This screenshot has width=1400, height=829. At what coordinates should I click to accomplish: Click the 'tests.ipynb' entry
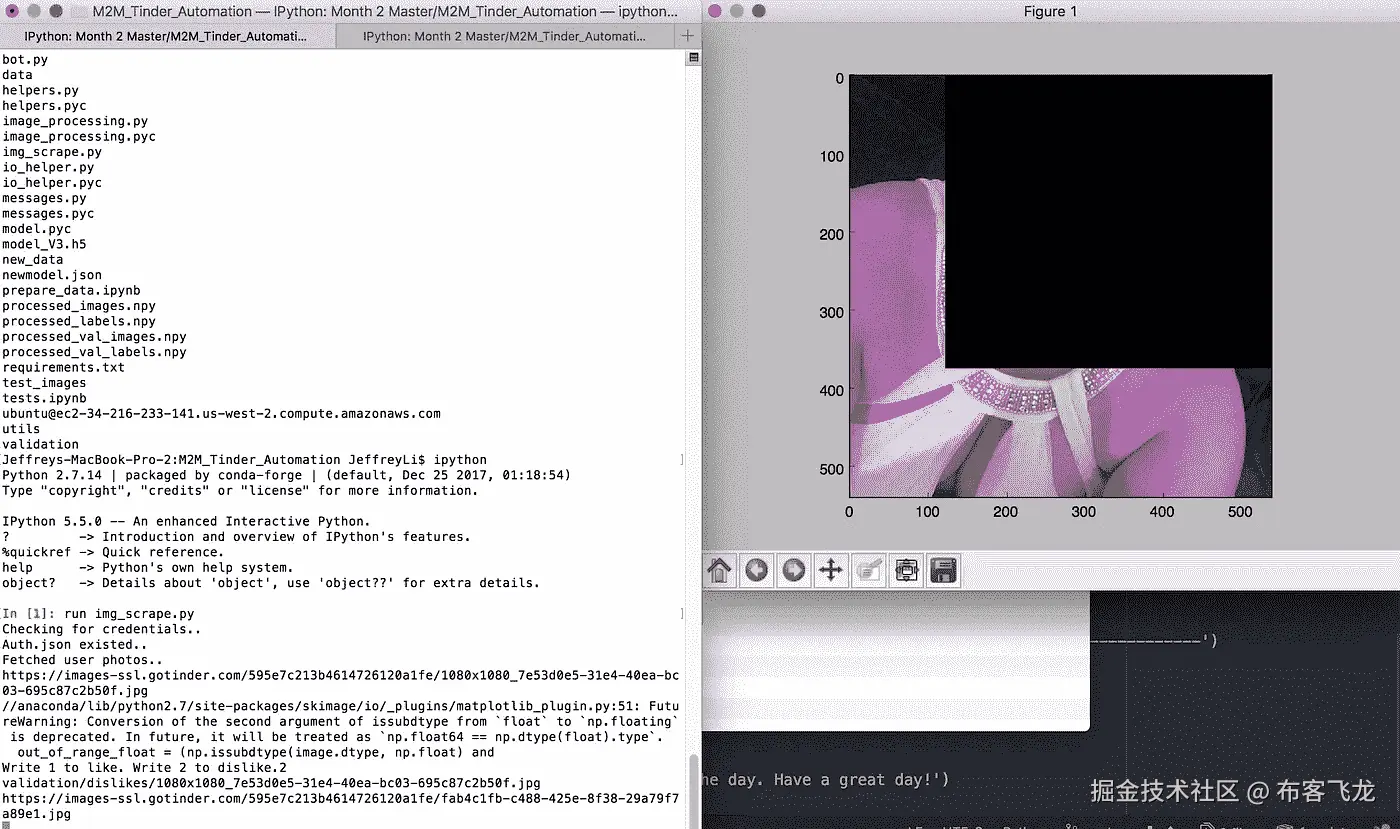(x=44, y=398)
